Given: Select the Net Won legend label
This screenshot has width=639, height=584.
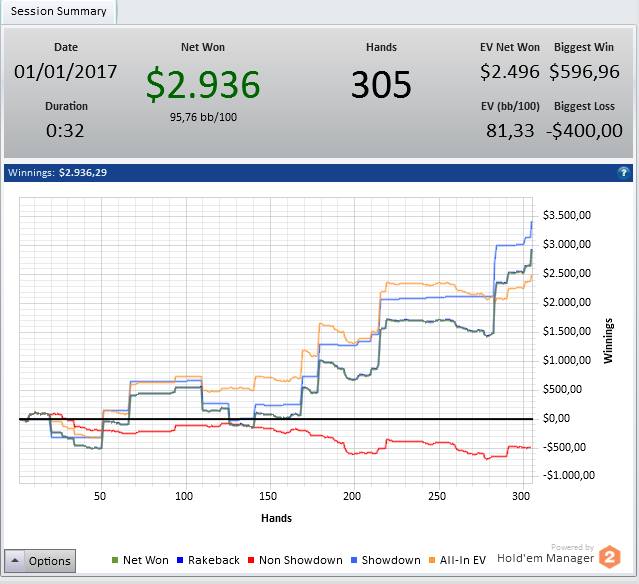Looking at the screenshot, I should pos(146,561).
